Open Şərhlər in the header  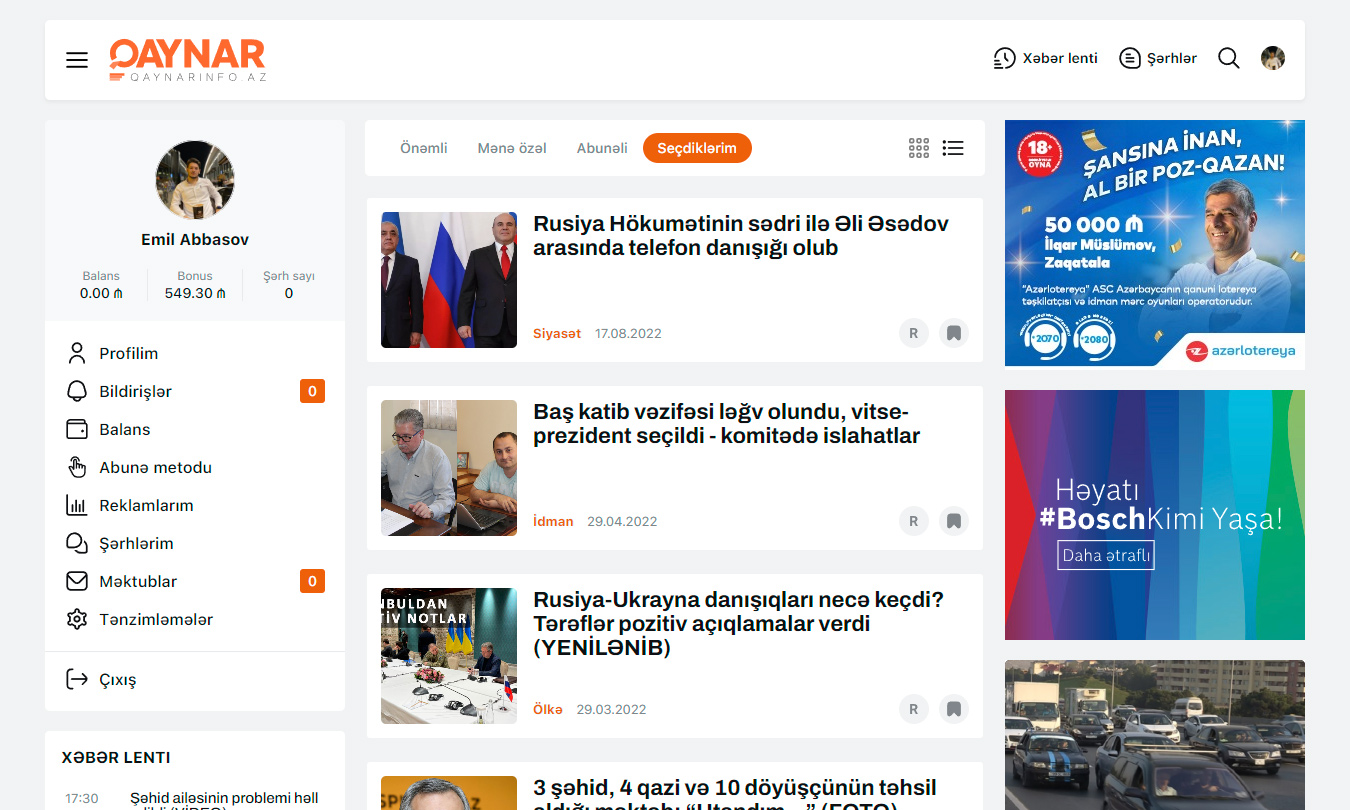[1158, 59]
